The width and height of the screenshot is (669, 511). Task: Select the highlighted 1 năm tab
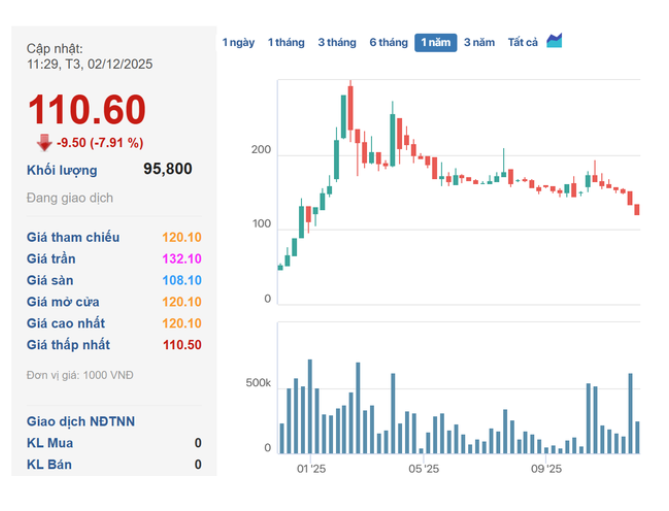click(x=436, y=42)
